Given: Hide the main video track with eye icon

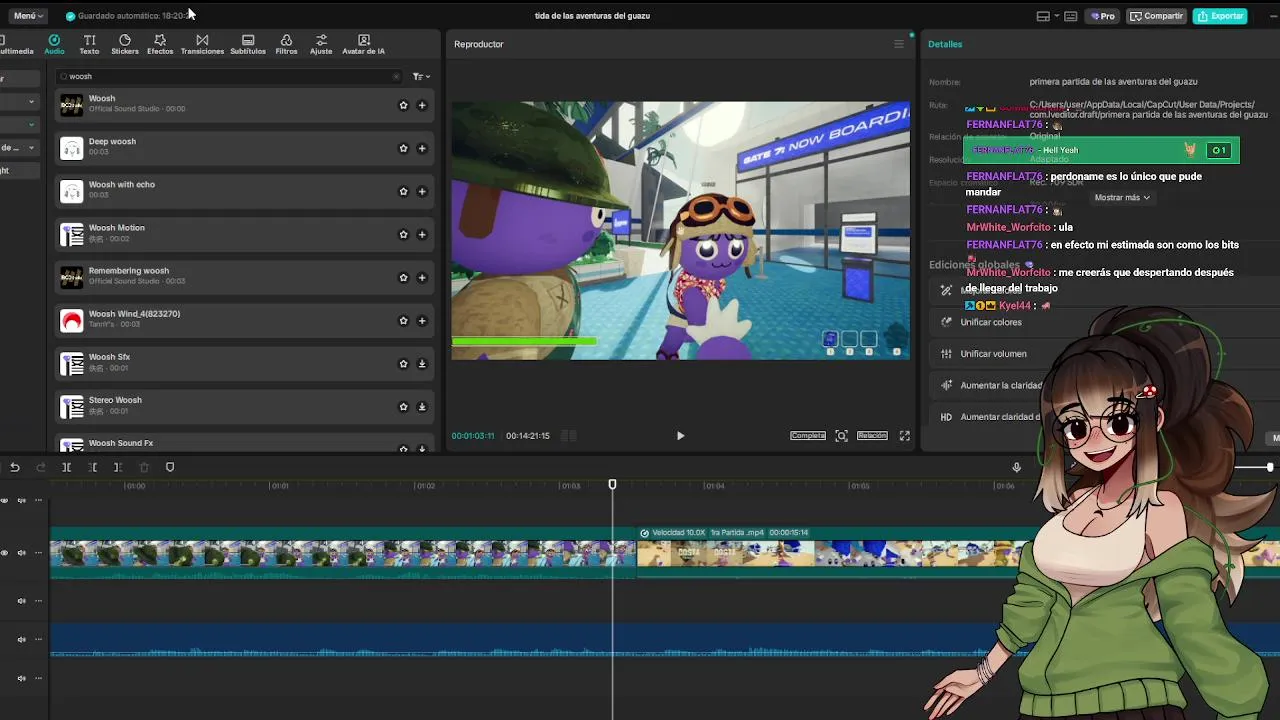Looking at the screenshot, I should [x=5, y=553].
